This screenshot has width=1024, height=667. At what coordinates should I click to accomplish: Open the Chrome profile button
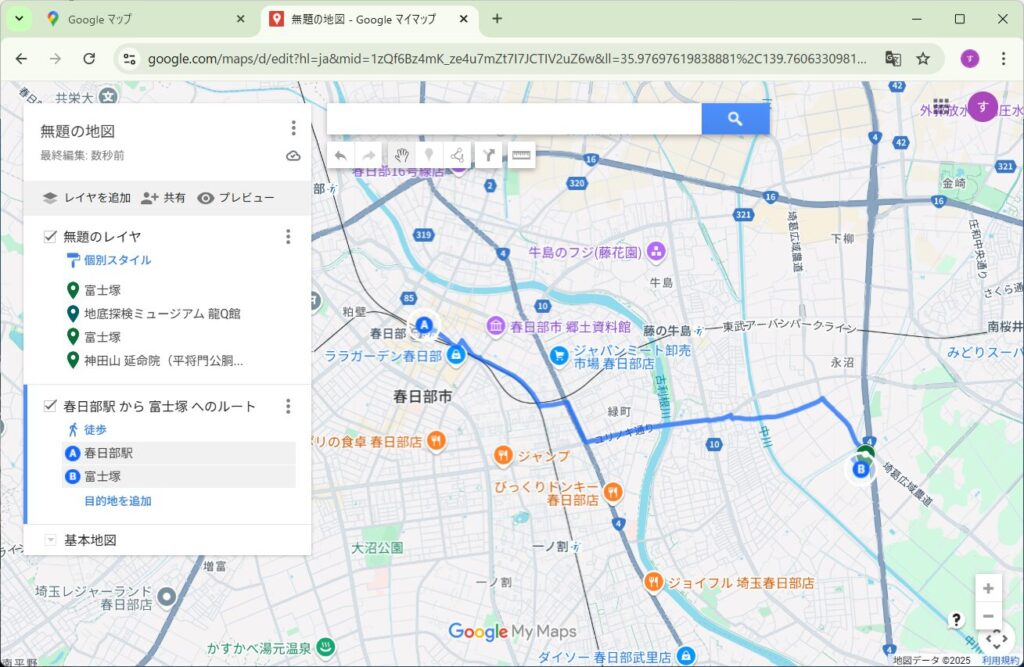pos(970,59)
